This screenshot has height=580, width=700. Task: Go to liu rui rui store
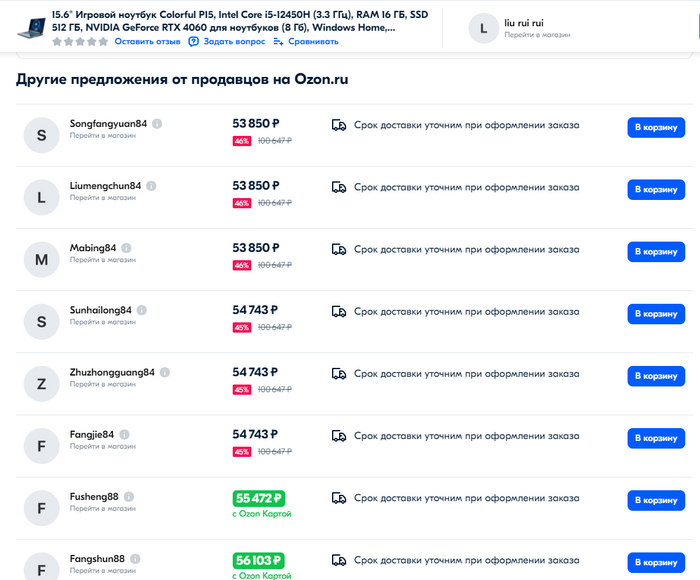coord(537,34)
